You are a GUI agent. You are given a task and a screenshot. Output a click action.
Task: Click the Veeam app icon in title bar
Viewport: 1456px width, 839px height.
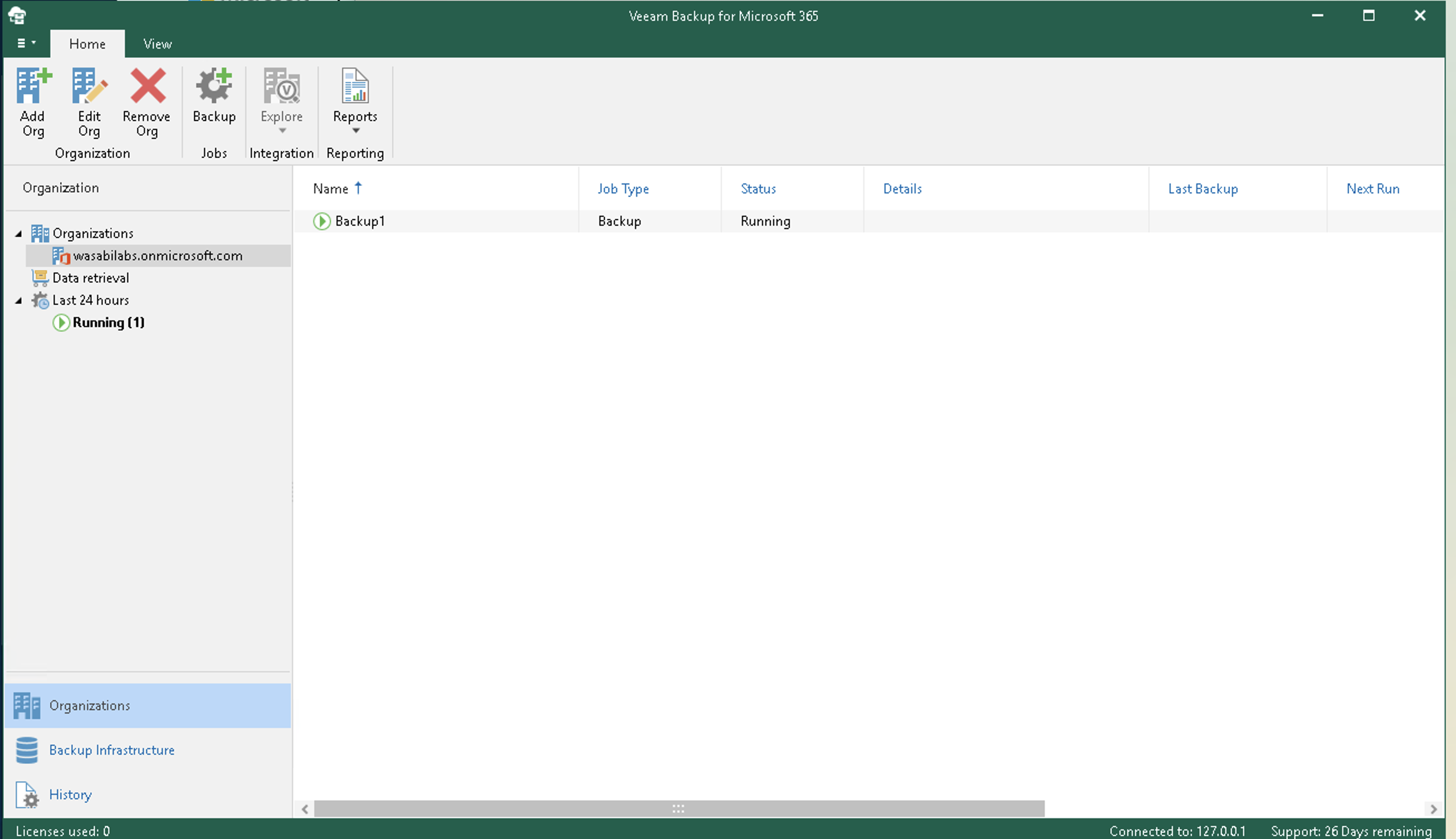(17, 15)
